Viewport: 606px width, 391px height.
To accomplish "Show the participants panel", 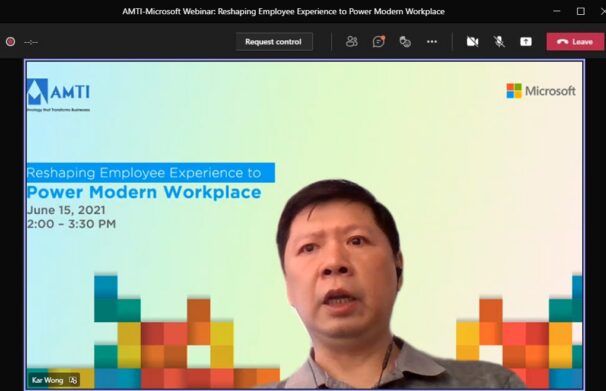I will tap(351, 41).
